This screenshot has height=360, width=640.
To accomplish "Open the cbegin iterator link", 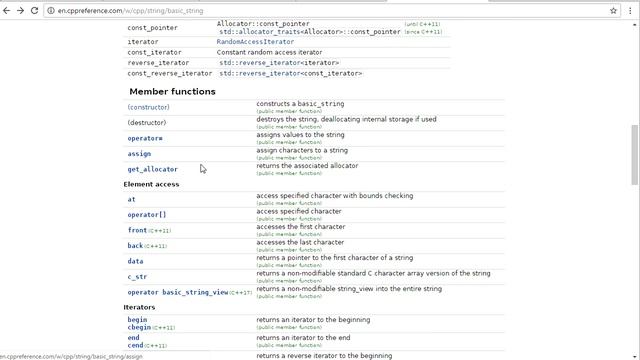I will point(139,327).
